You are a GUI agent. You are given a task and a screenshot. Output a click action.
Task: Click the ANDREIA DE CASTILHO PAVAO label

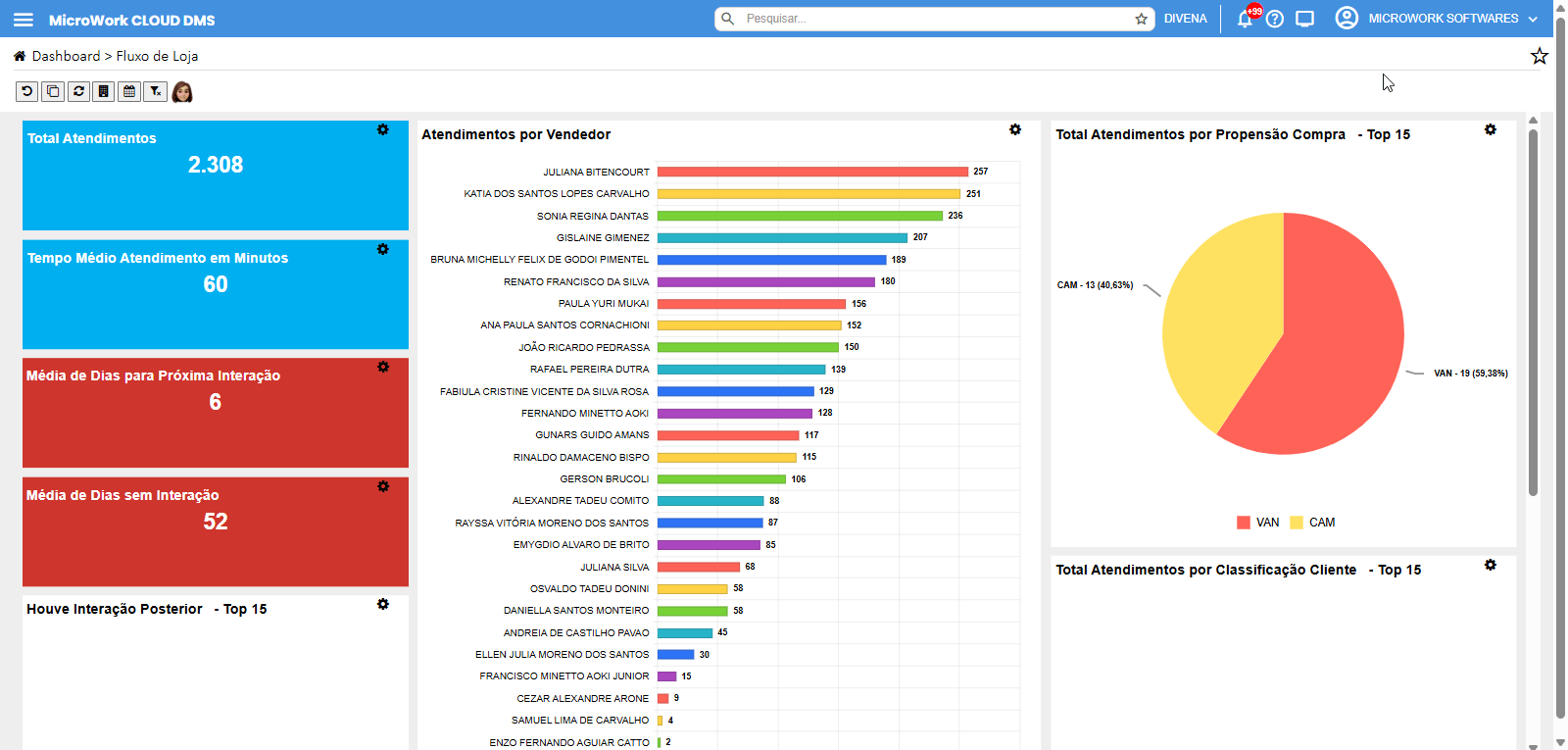pyautogui.click(x=576, y=633)
